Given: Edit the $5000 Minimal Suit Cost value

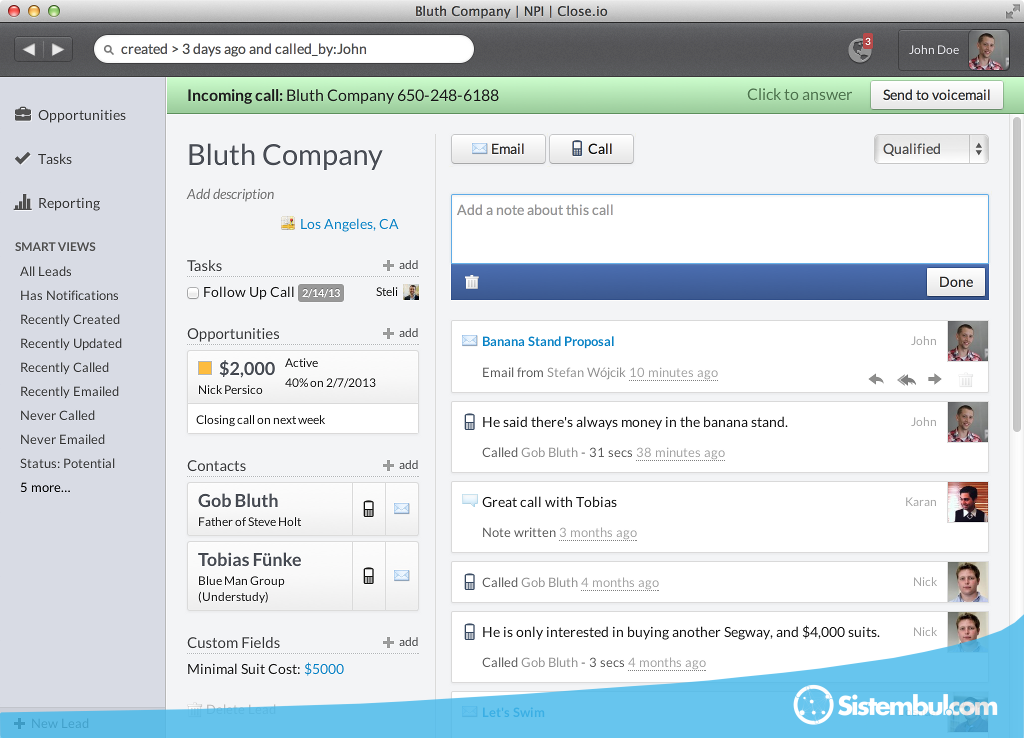Looking at the screenshot, I should (x=324, y=669).
